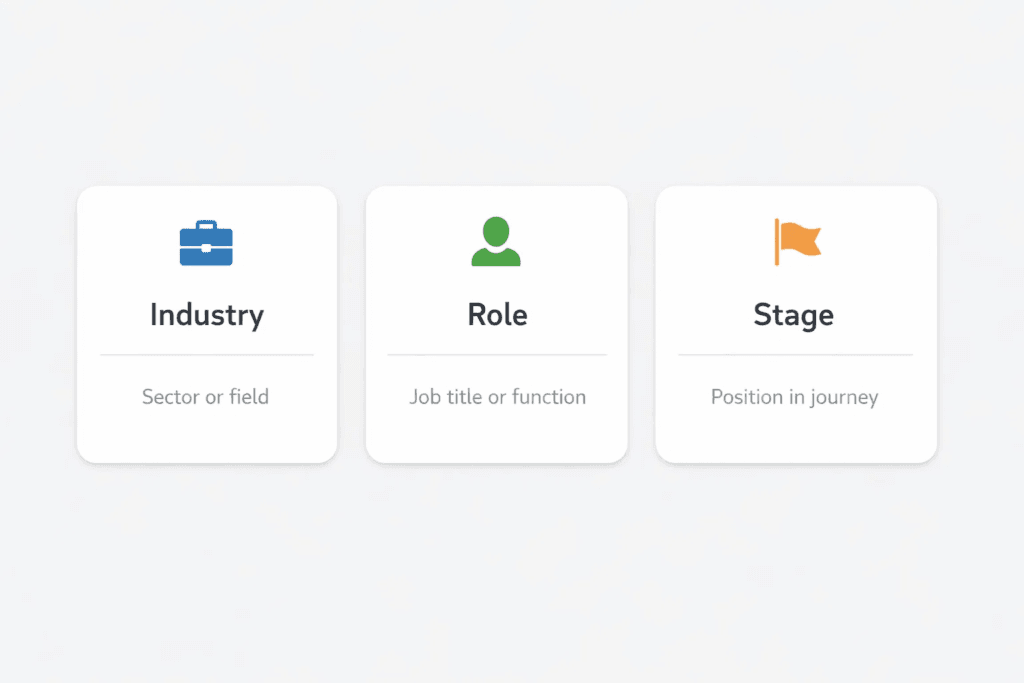Image resolution: width=1024 pixels, height=683 pixels.
Task: Click the Role heading text
Action: (496, 314)
